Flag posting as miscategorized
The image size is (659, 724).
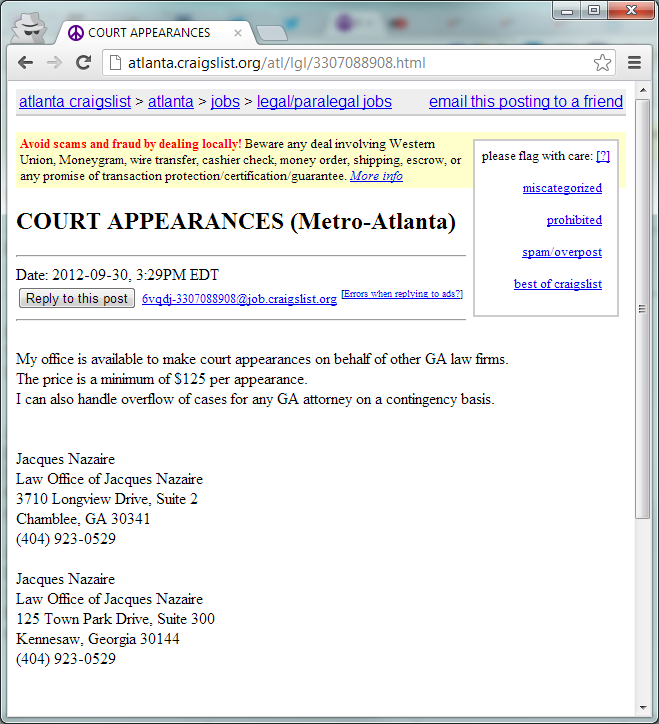tap(562, 188)
